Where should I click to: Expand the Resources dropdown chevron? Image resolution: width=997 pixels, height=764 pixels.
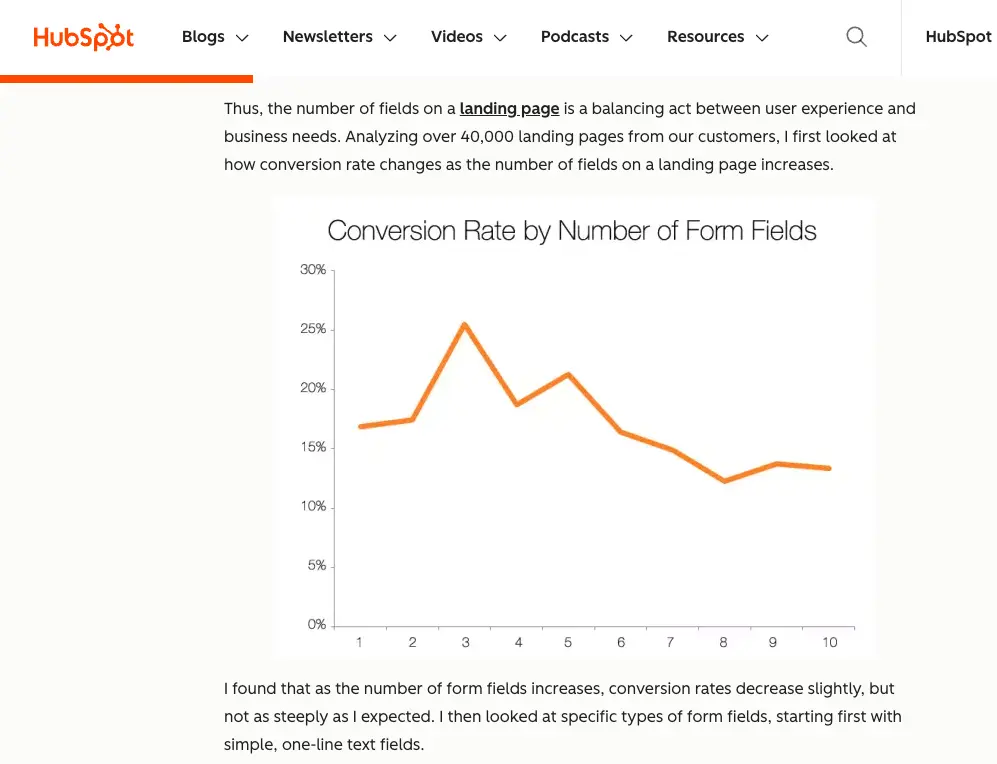(763, 38)
